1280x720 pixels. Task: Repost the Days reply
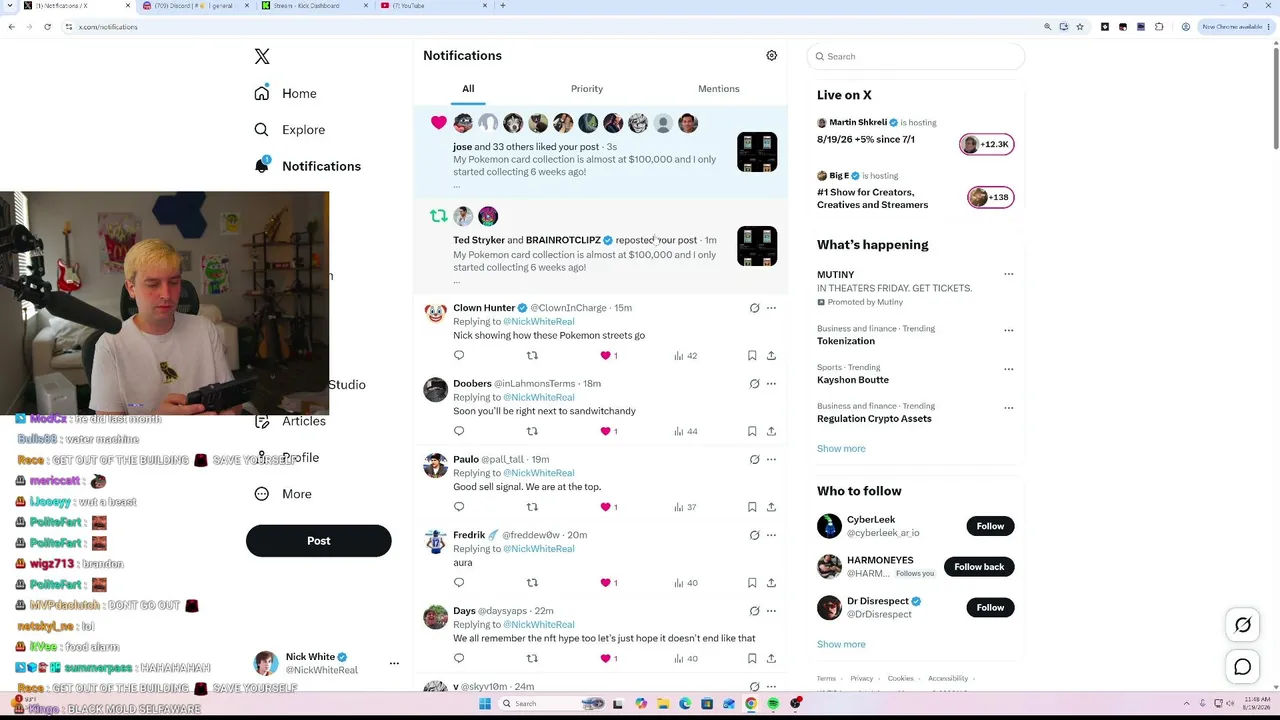click(x=532, y=658)
